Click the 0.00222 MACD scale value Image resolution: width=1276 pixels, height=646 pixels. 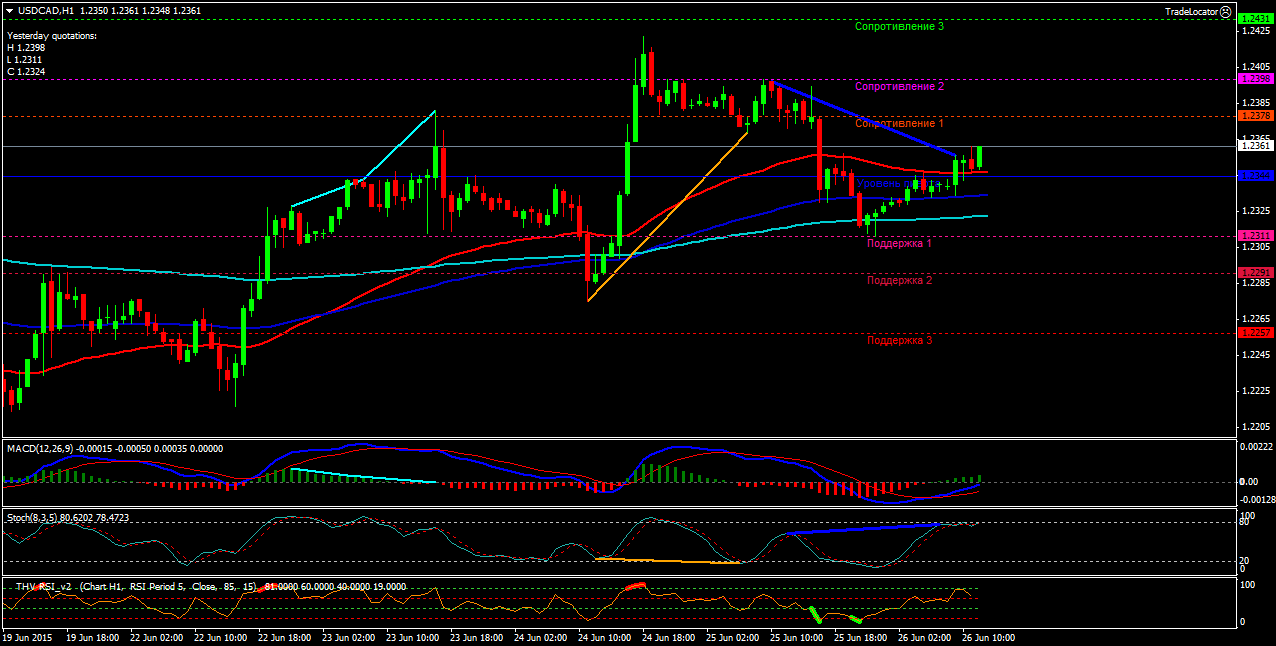pyautogui.click(x=1255, y=446)
